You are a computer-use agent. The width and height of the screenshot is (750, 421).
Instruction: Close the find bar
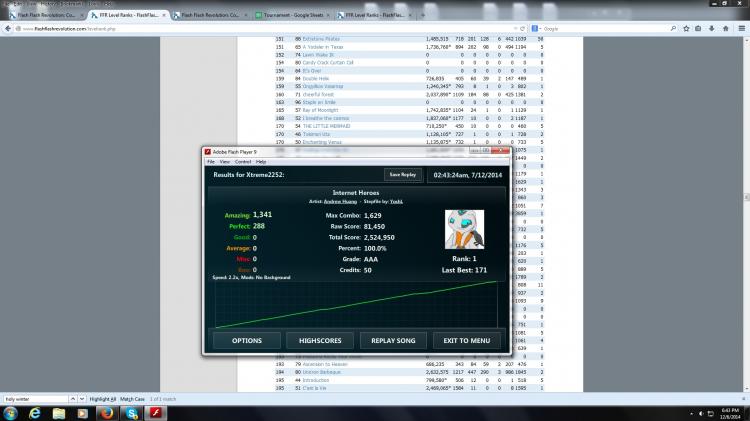point(743,399)
